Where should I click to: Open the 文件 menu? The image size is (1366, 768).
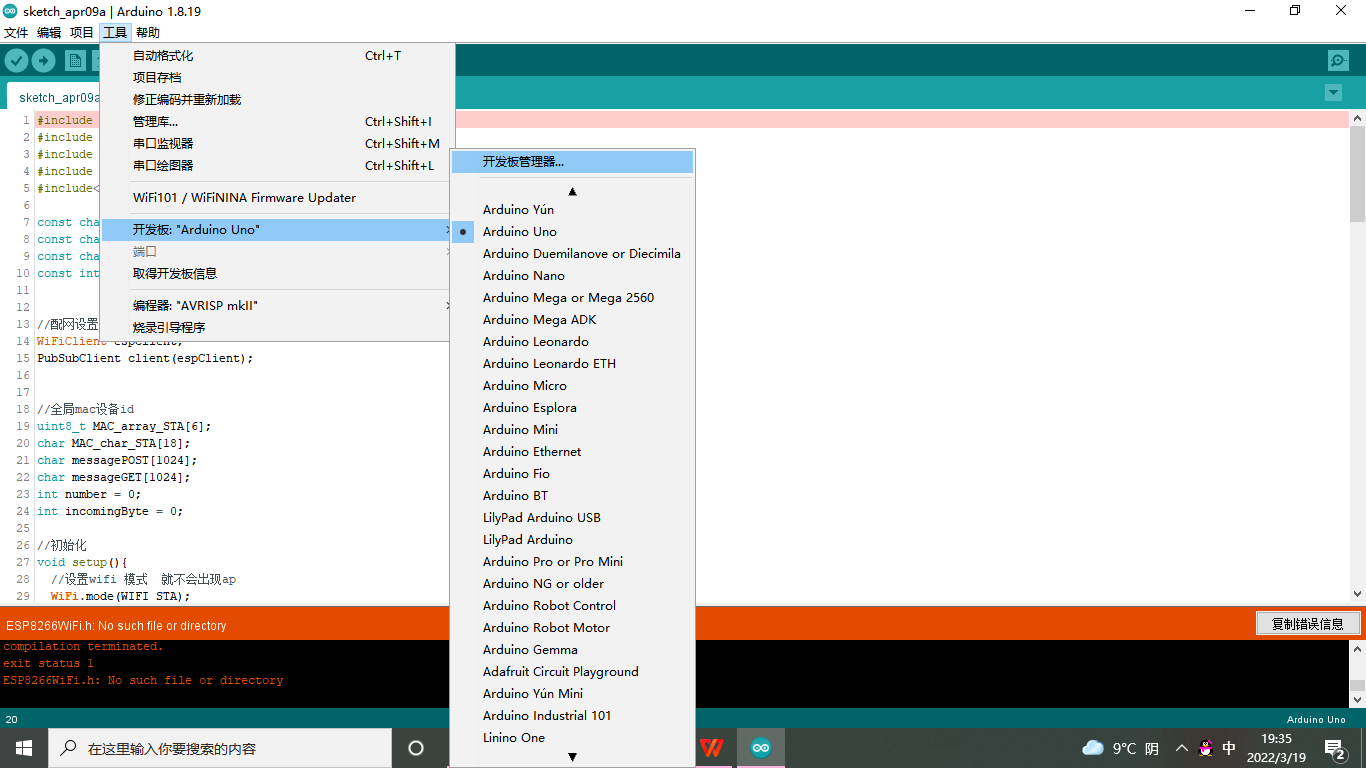coord(16,32)
